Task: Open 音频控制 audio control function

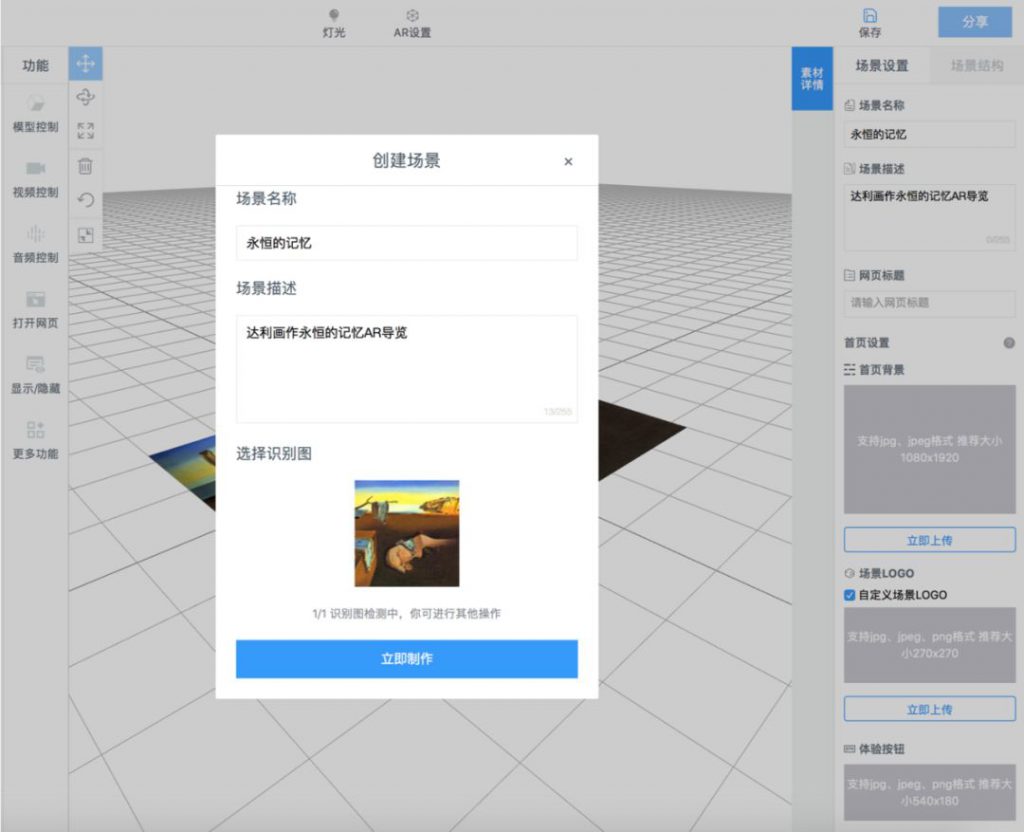Action: click(x=35, y=244)
